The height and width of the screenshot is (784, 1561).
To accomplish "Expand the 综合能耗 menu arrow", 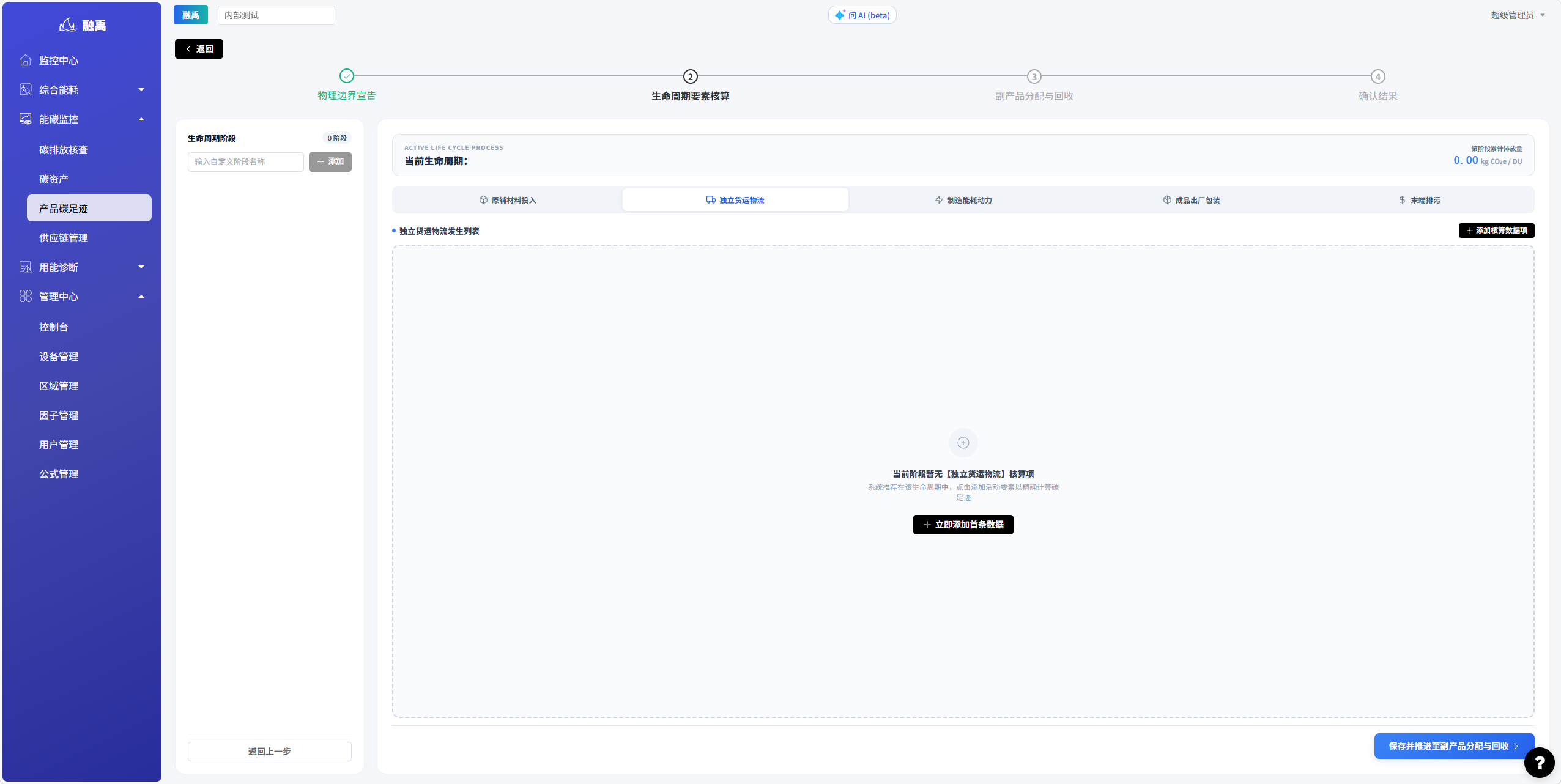I will coord(141,89).
